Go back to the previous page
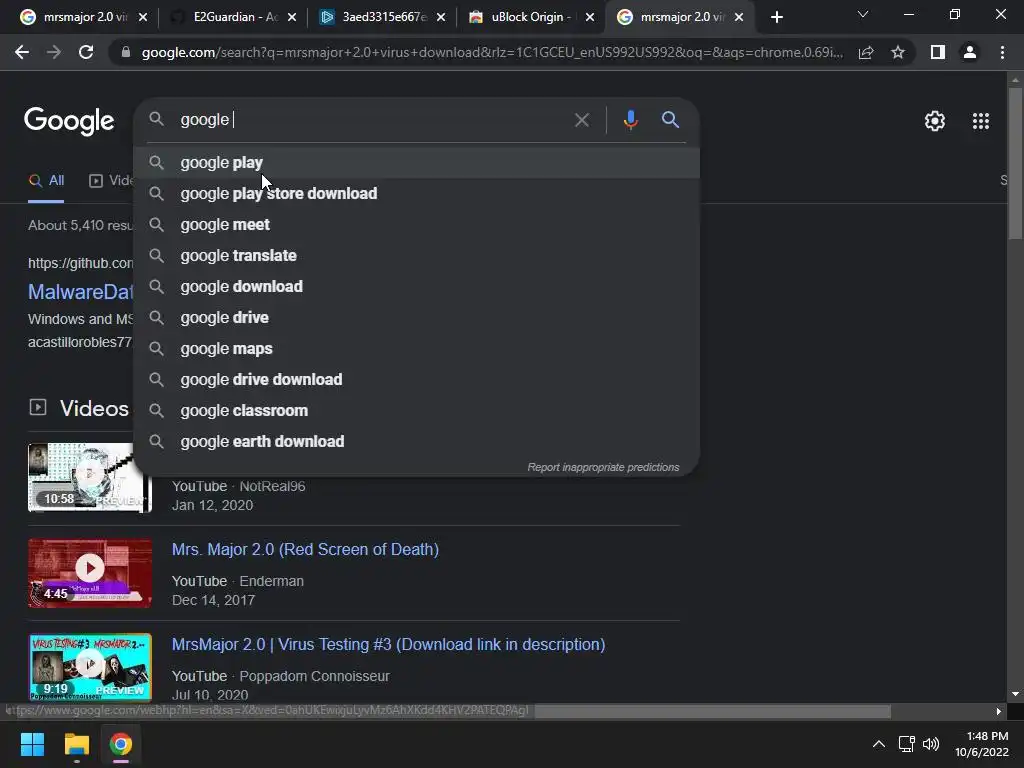The height and width of the screenshot is (768, 1024). tap(22, 52)
